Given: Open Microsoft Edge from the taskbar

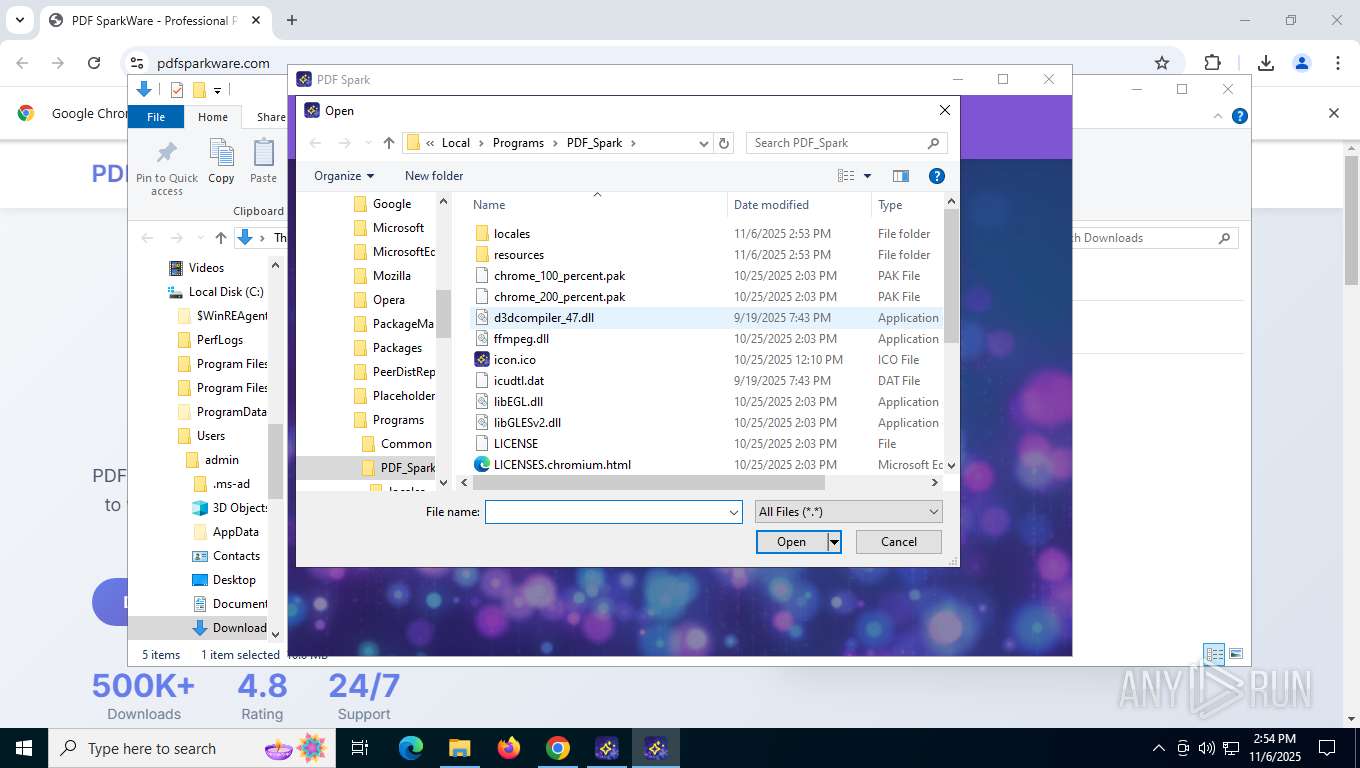Looking at the screenshot, I should pos(411,748).
